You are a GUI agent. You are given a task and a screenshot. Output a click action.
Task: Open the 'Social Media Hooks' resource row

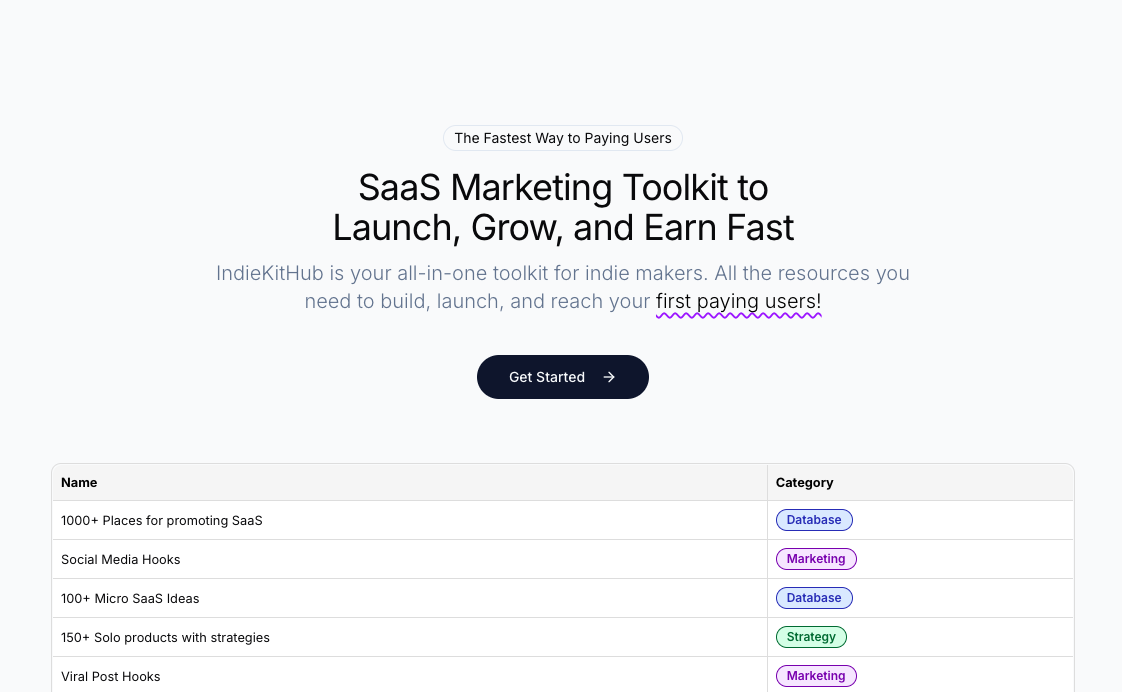click(x=400, y=559)
